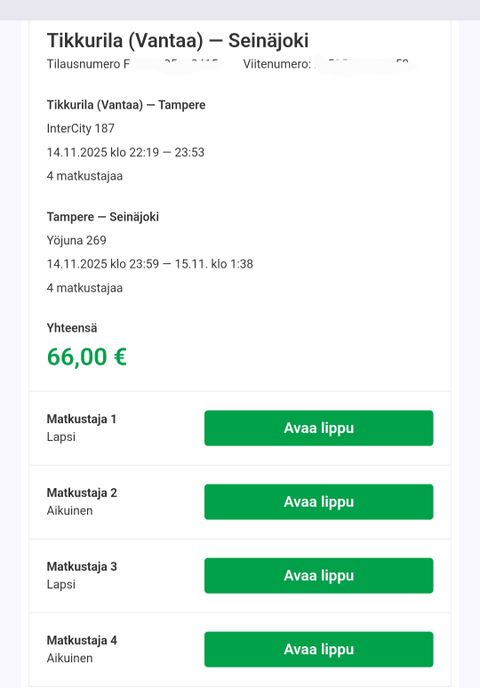Select the Matkustaja 3 Lapsi label

pos(82,575)
